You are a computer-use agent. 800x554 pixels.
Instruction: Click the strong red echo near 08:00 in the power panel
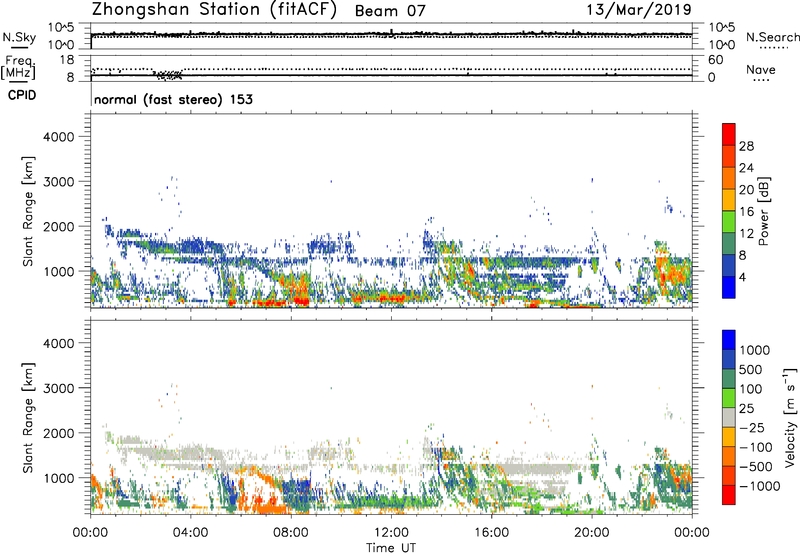tap(301, 301)
